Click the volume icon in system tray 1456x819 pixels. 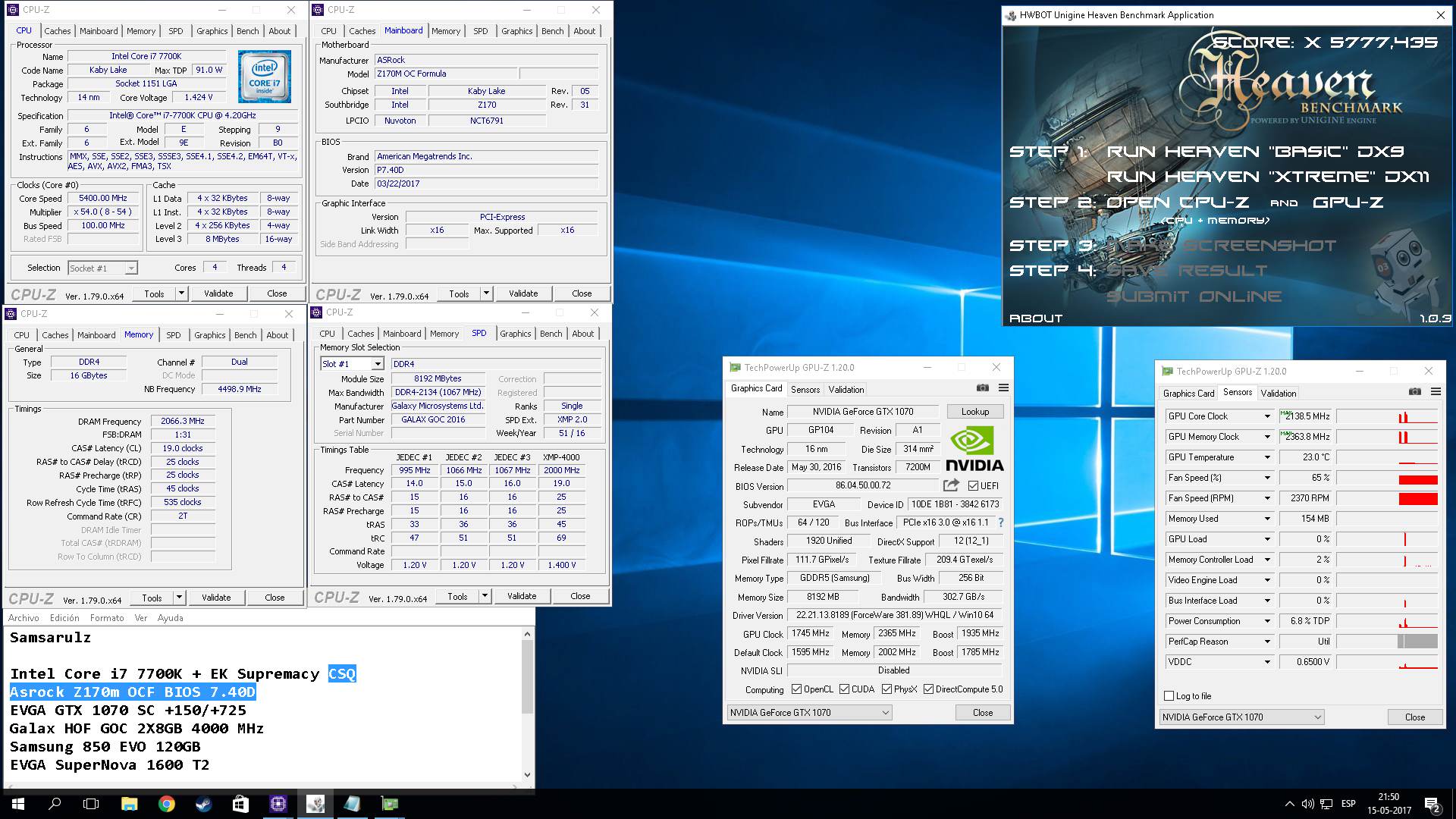click(x=1307, y=804)
